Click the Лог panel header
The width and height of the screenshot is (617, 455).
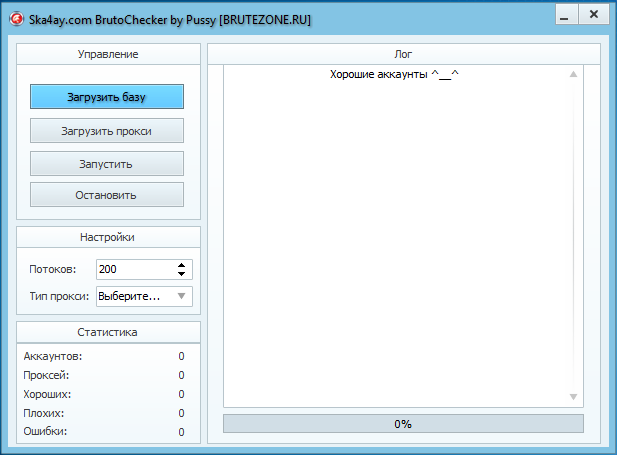coord(404,54)
